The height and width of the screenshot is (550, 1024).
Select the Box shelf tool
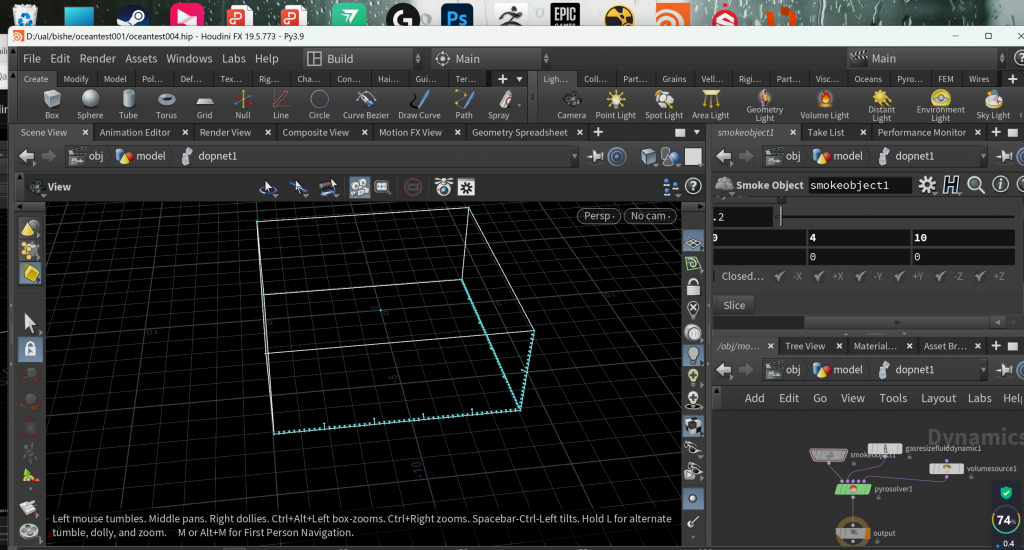point(52,105)
